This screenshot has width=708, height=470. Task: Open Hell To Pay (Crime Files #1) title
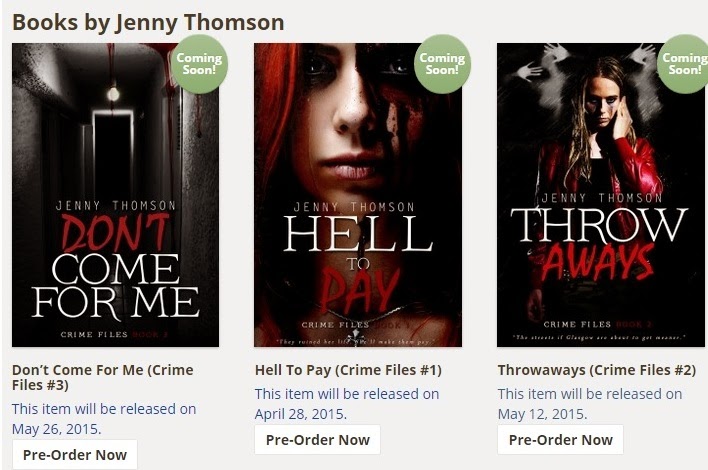click(348, 370)
